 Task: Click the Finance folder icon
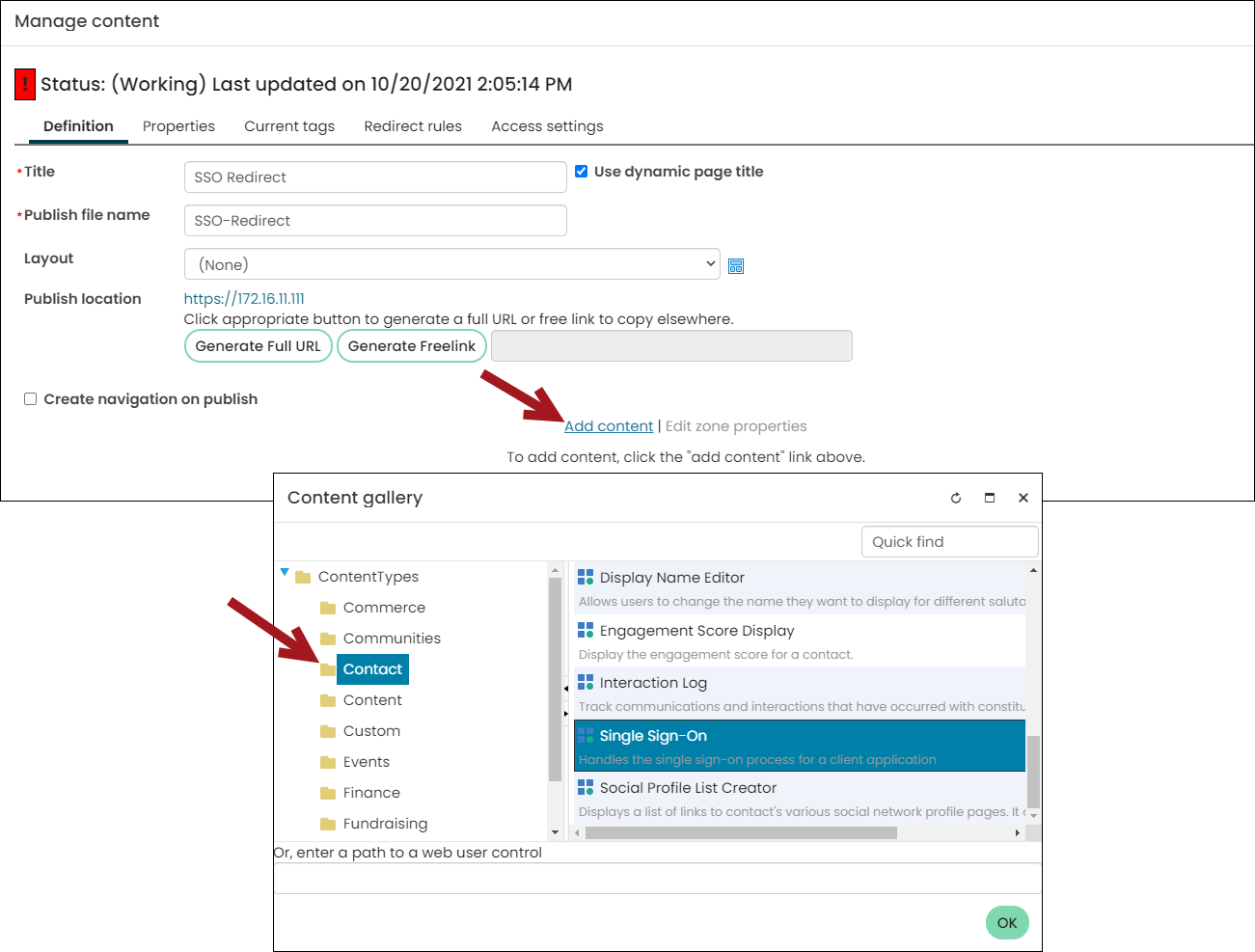click(x=328, y=793)
